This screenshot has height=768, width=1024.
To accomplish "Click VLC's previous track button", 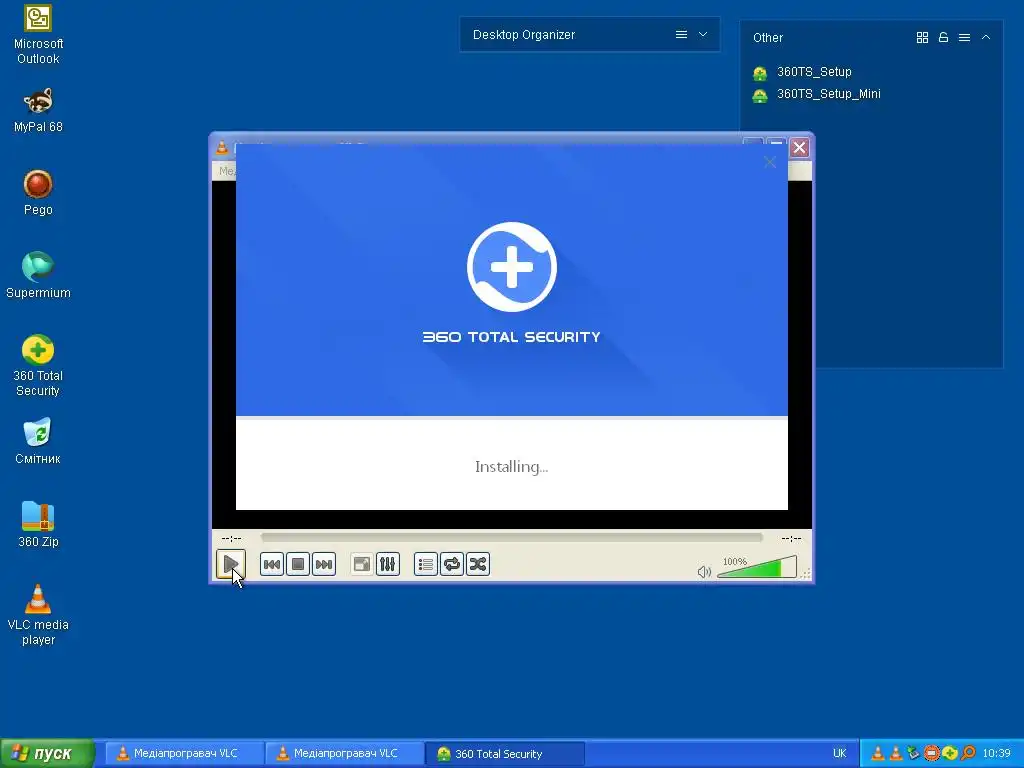I will coord(272,564).
